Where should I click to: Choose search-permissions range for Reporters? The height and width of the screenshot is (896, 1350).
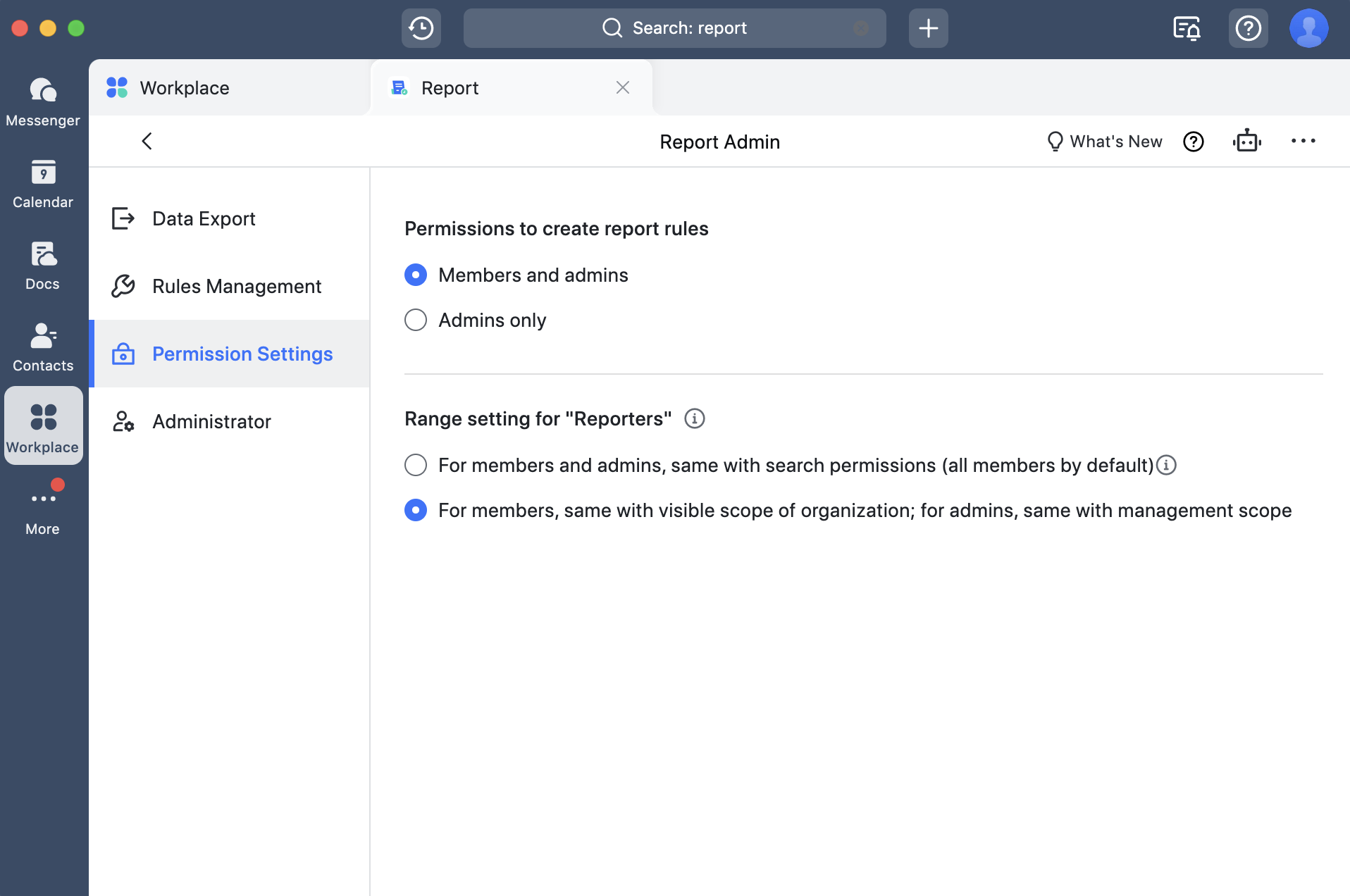pyautogui.click(x=416, y=465)
